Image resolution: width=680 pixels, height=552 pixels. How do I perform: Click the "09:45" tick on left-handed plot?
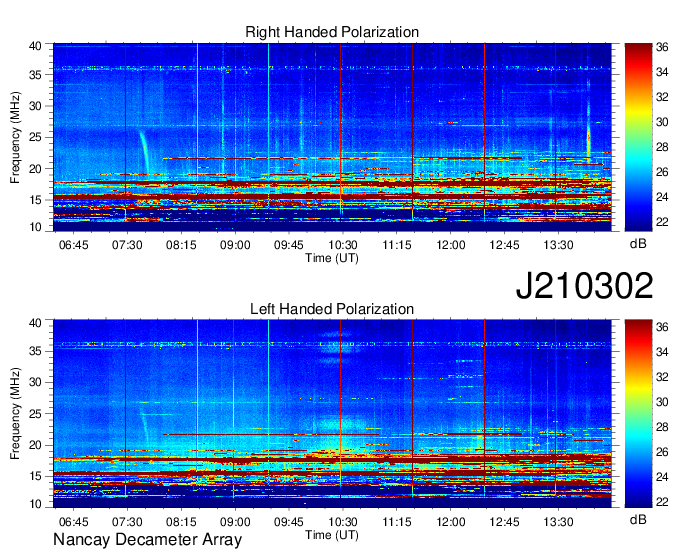coord(289,522)
